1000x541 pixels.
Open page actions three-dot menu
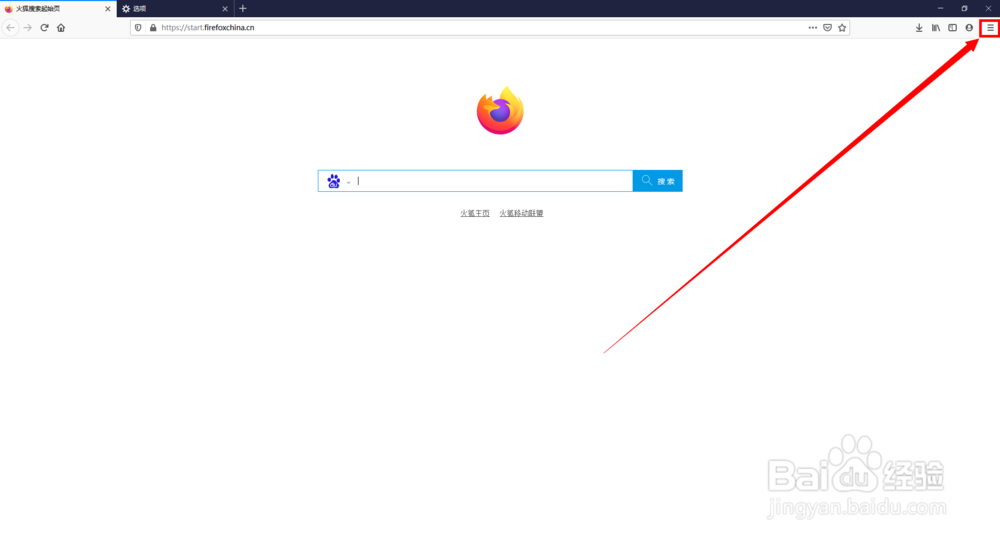point(812,27)
